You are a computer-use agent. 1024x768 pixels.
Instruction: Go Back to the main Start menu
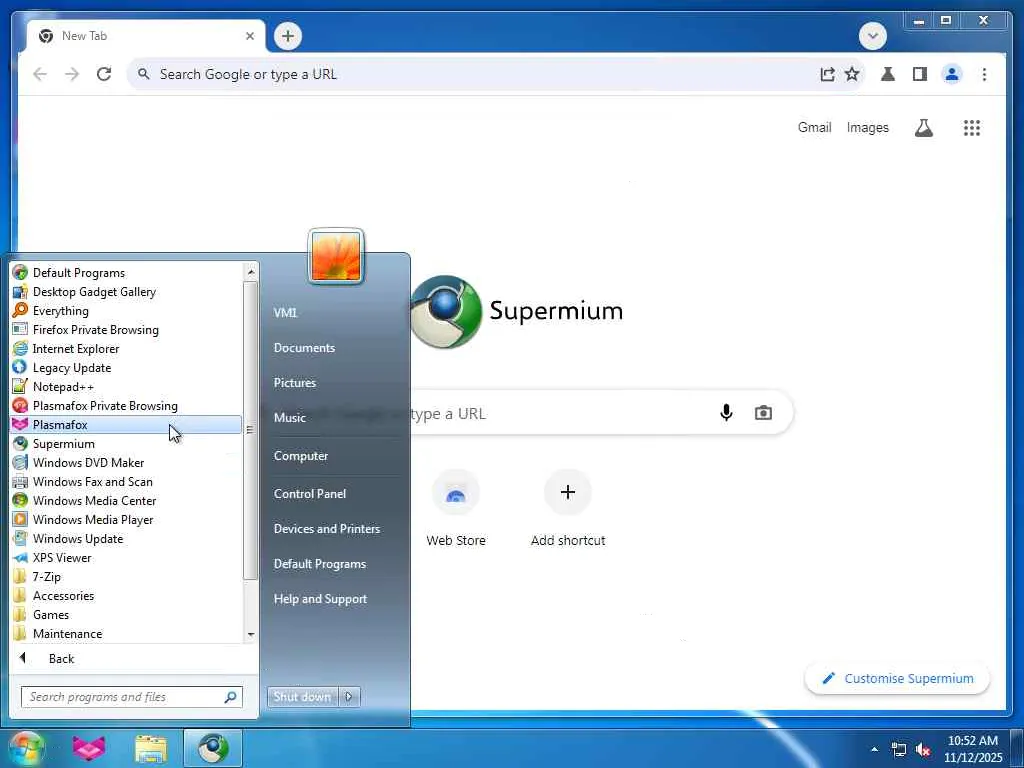tap(133, 658)
